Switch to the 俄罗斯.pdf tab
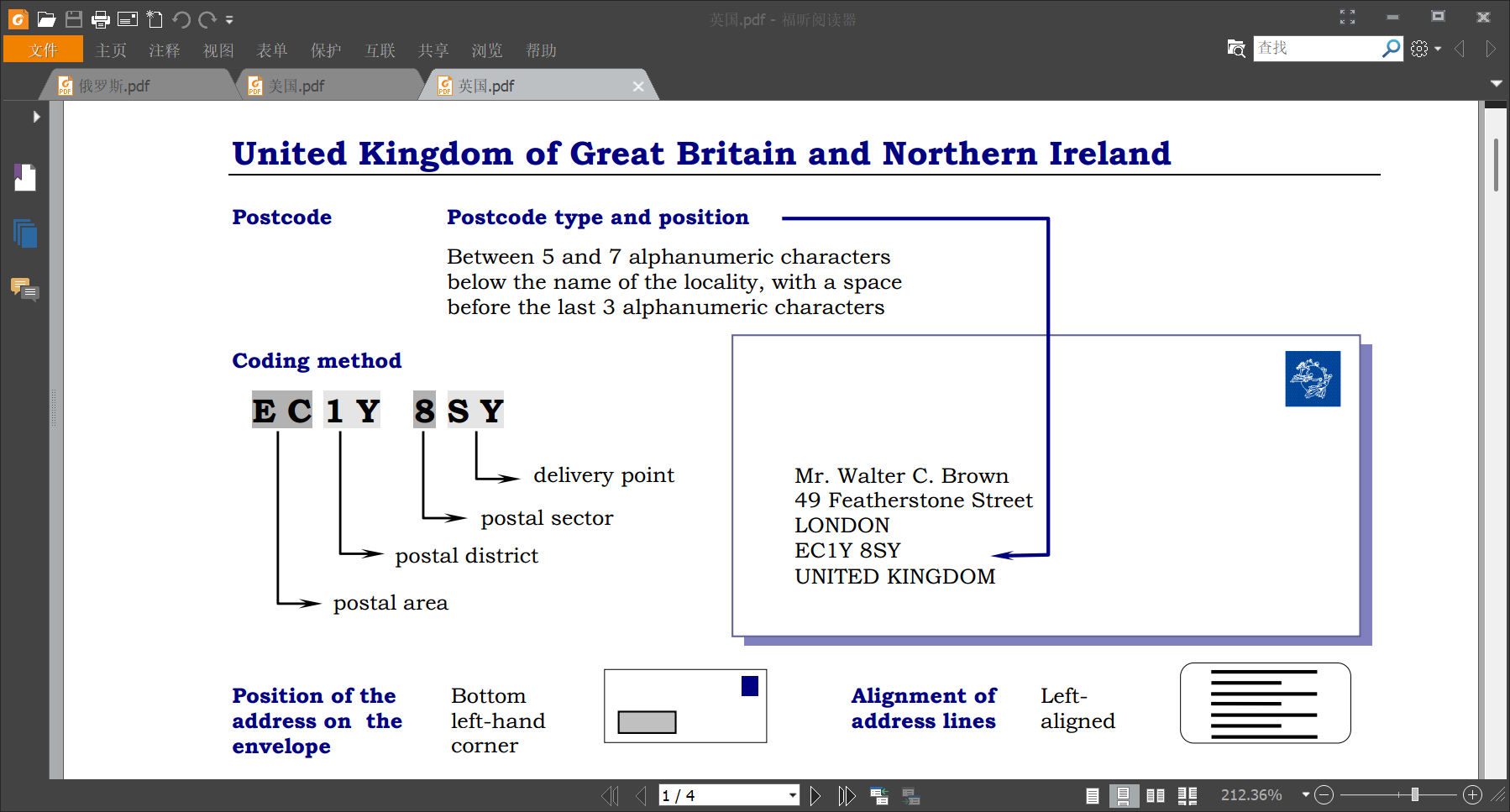The image size is (1510, 812). 115,86
